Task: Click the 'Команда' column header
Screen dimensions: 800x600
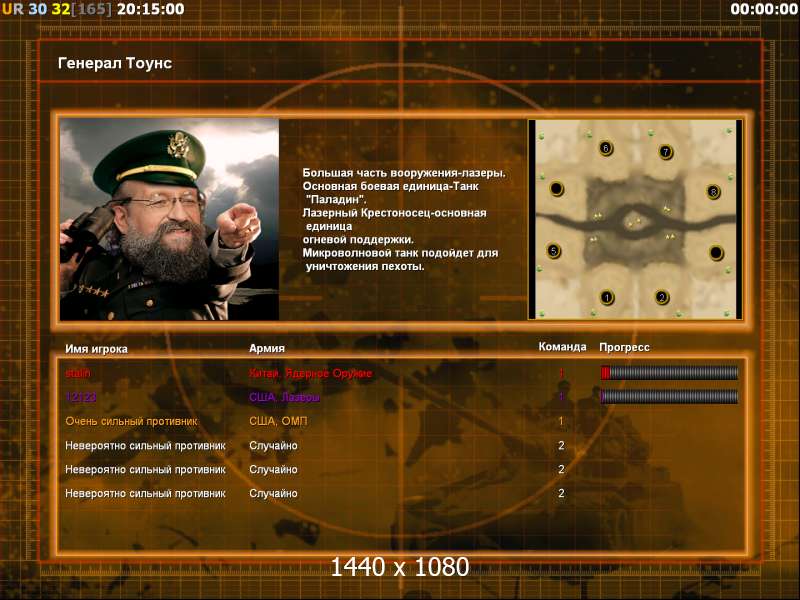Action: coord(562,347)
